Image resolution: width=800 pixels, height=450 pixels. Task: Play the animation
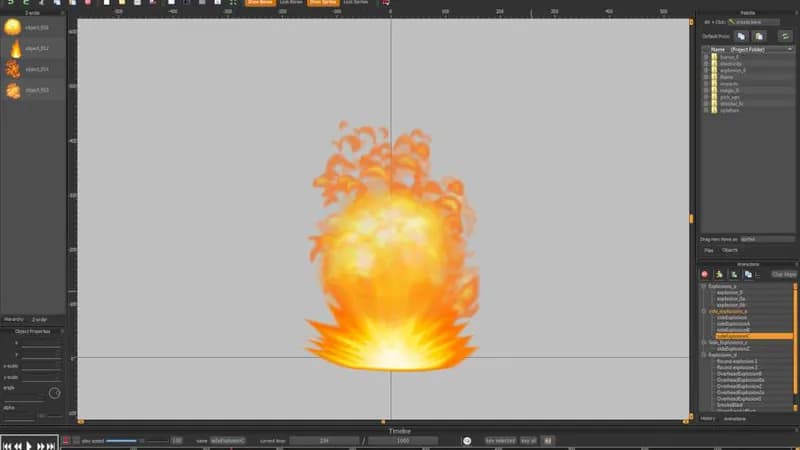coord(29,446)
